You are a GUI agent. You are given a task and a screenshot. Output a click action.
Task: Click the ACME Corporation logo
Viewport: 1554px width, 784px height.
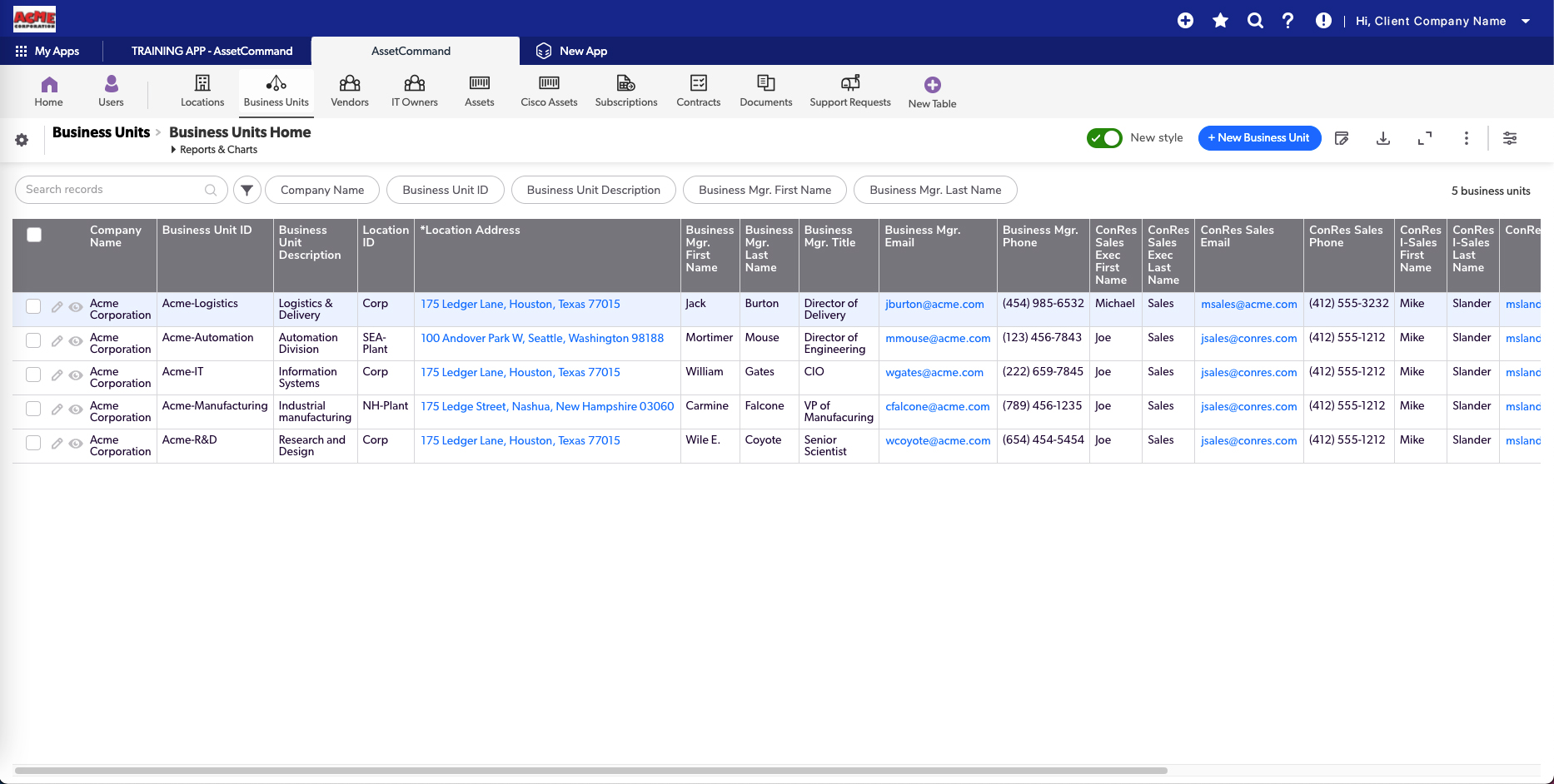[34, 19]
